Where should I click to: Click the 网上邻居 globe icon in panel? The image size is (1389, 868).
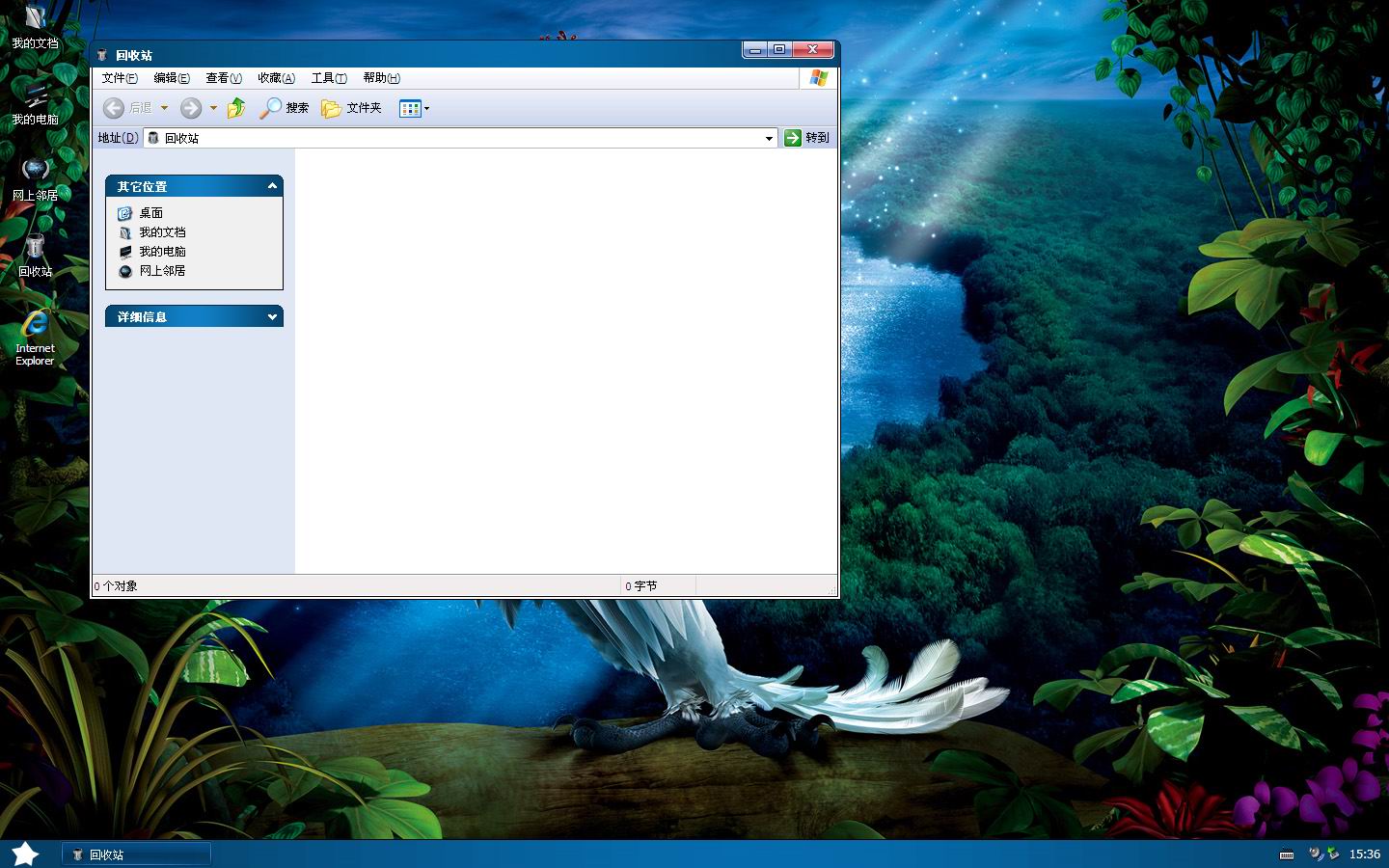click(x=124, y=271)
